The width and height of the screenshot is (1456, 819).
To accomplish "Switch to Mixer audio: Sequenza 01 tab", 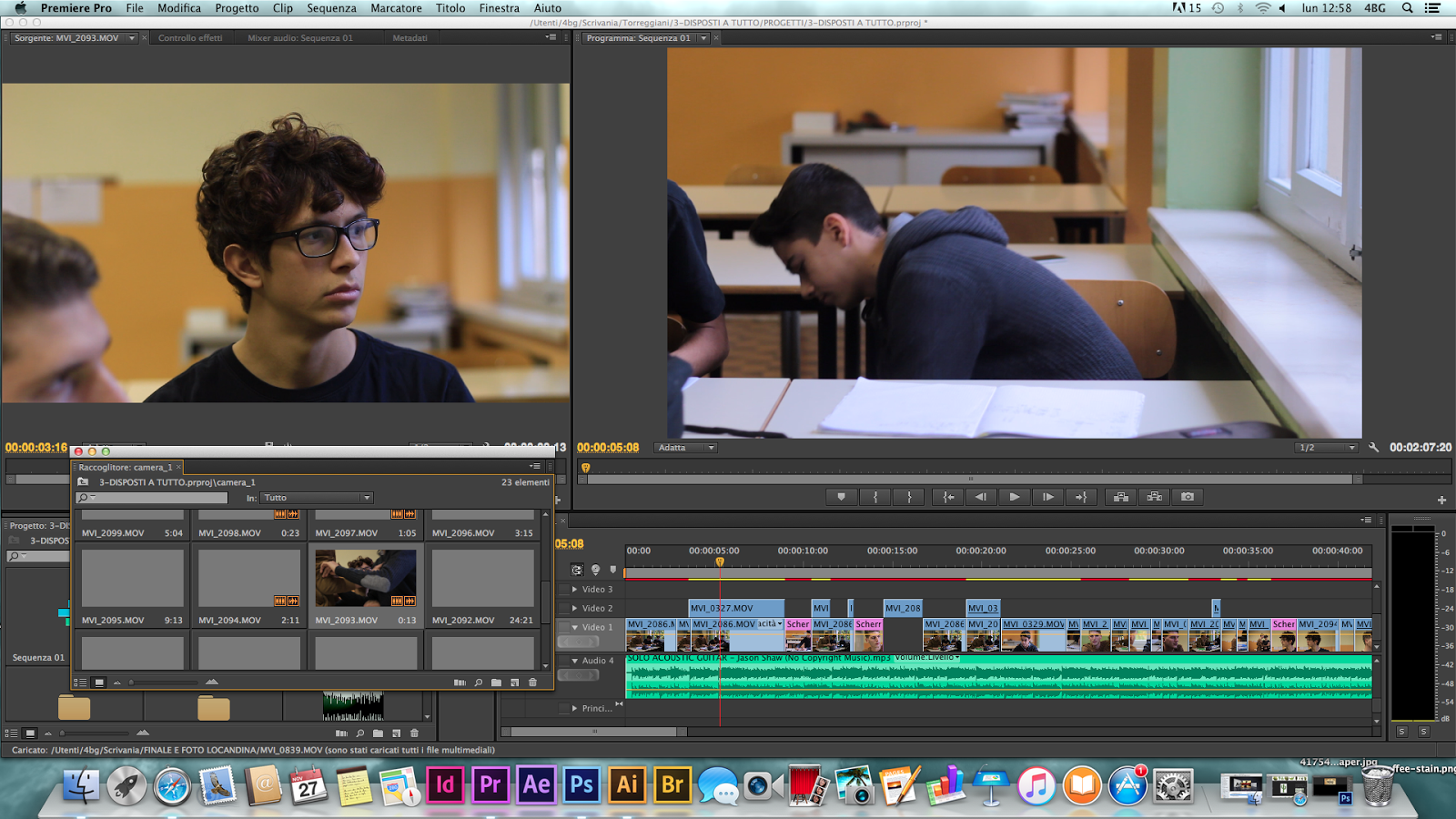I will click(300, 38).
